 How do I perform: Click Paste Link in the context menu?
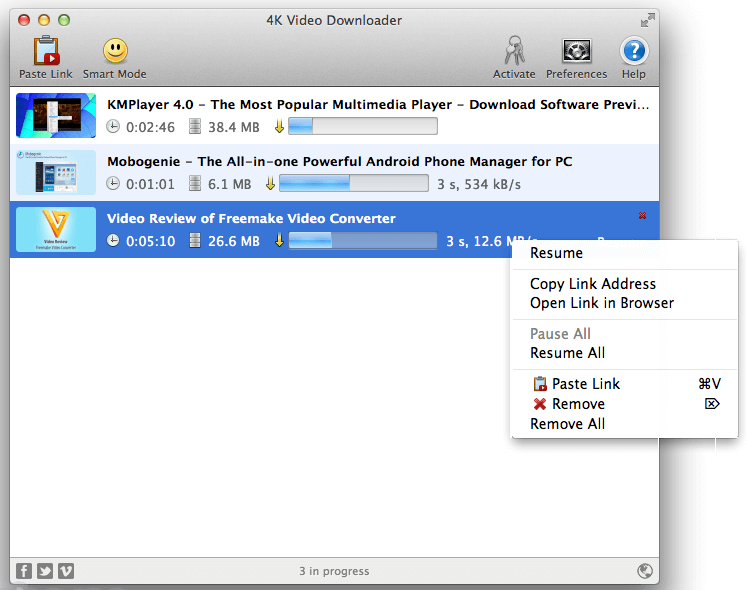point(585,384)
